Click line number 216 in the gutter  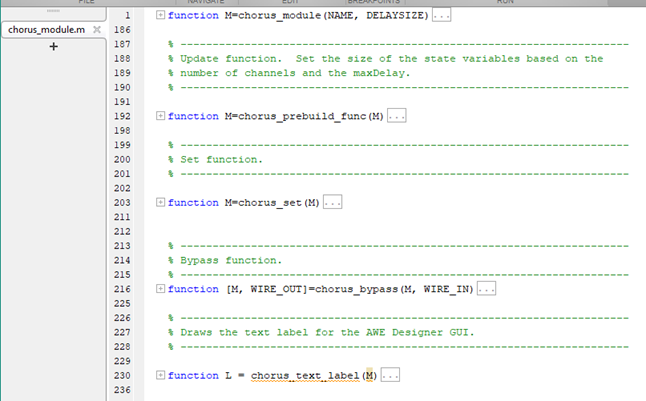(122, 289)
